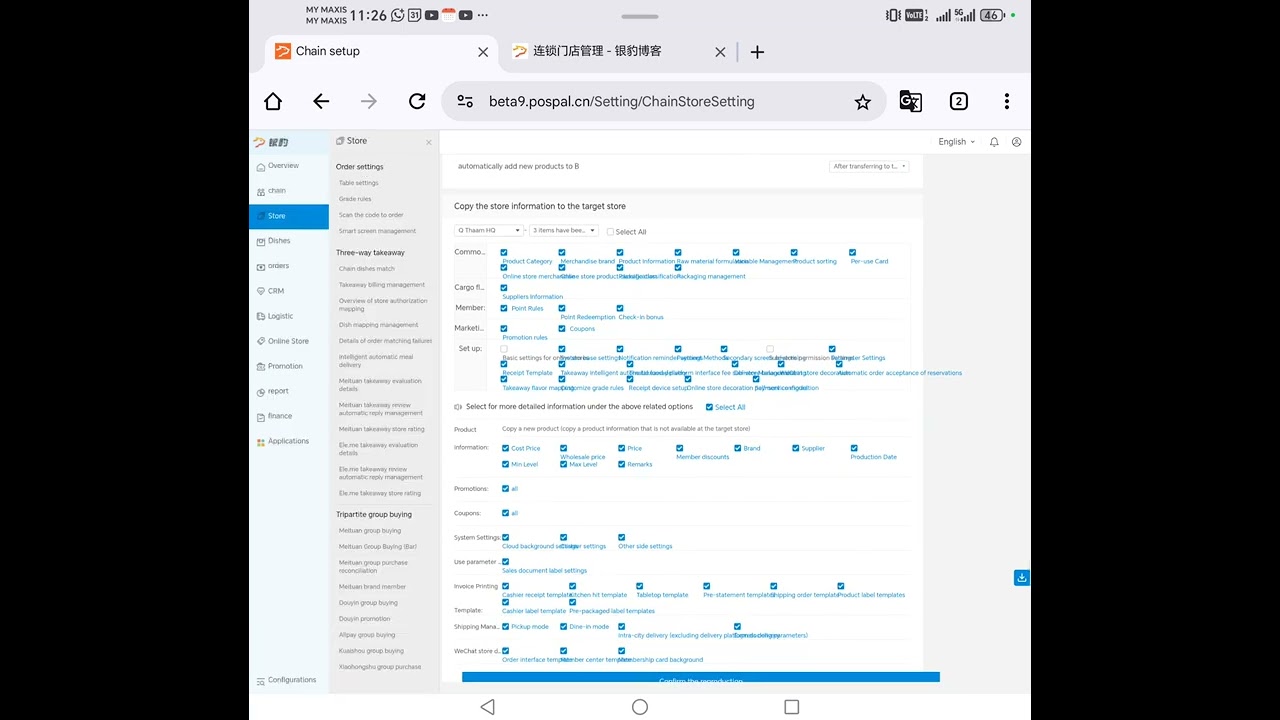Select Store in left sidebar
This screenshot has height=720, width=1280.
tap(289, 216)
